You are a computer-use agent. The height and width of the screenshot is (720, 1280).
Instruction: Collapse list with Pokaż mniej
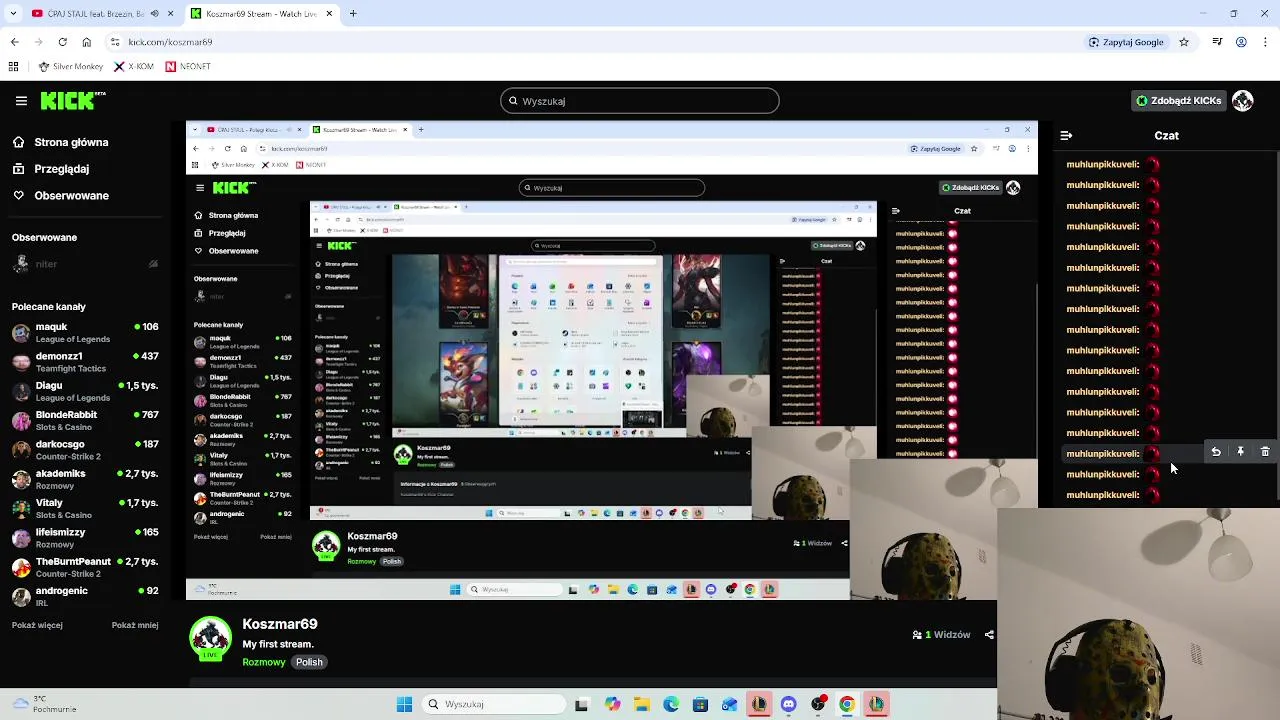135,625
